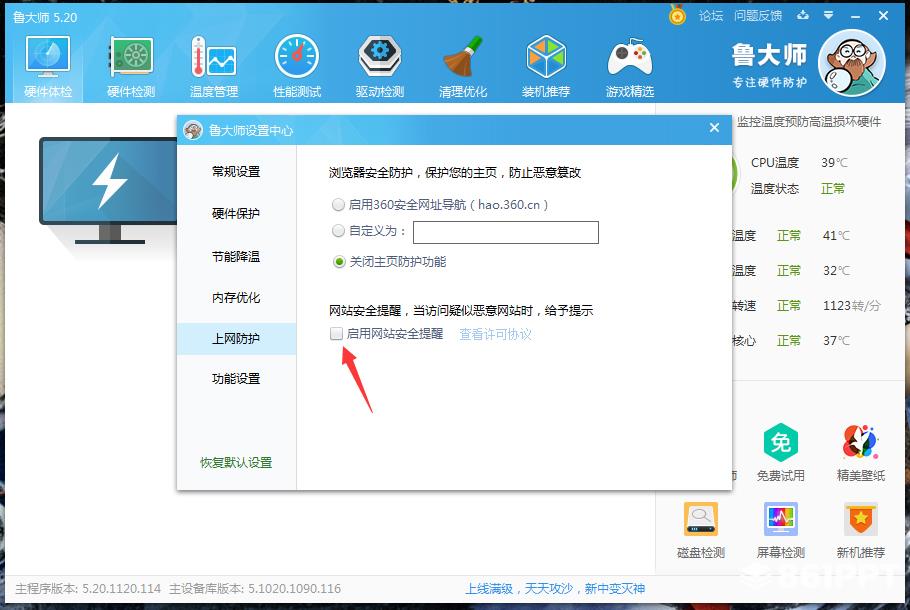Click CPU温度 label in monitor panel

click(x=775, y=163)
